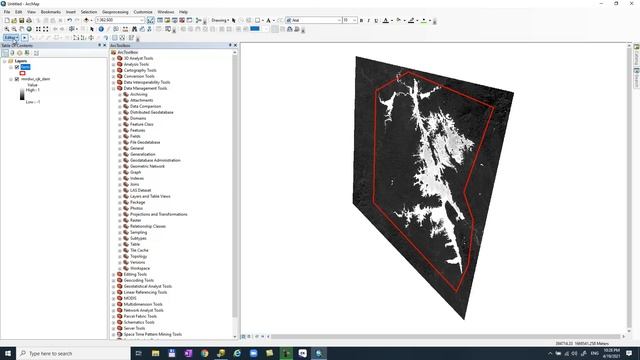Image resolution: width=640 pixels, height=360 pixels.
Task: Open the Selection menu
Action: point(89,12)
